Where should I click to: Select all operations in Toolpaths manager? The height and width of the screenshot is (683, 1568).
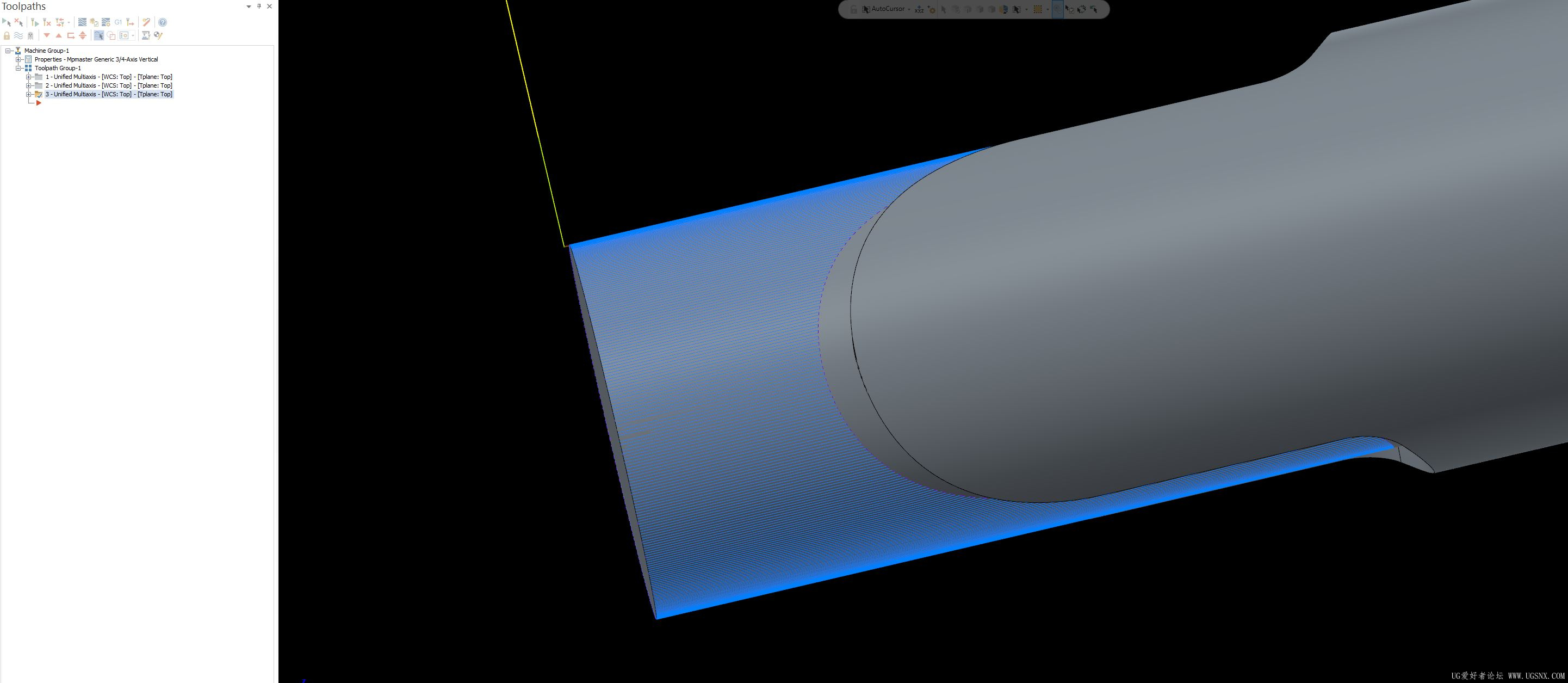[7, 22]
